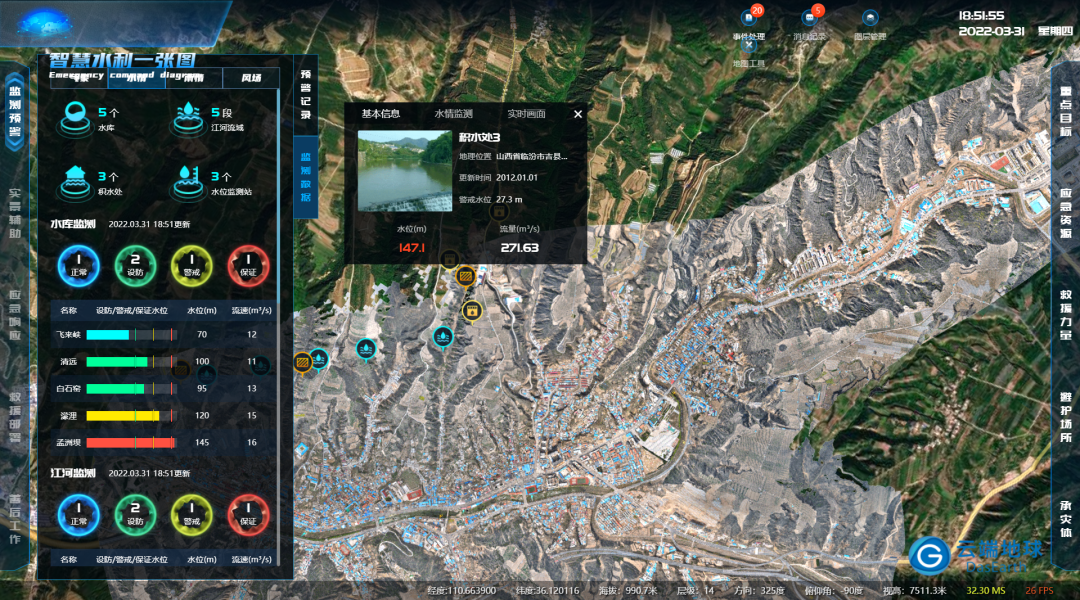The image size is (1080, 600).
Task: Select yellow dam marker near popup on map
Action: (x=465, y=275)
